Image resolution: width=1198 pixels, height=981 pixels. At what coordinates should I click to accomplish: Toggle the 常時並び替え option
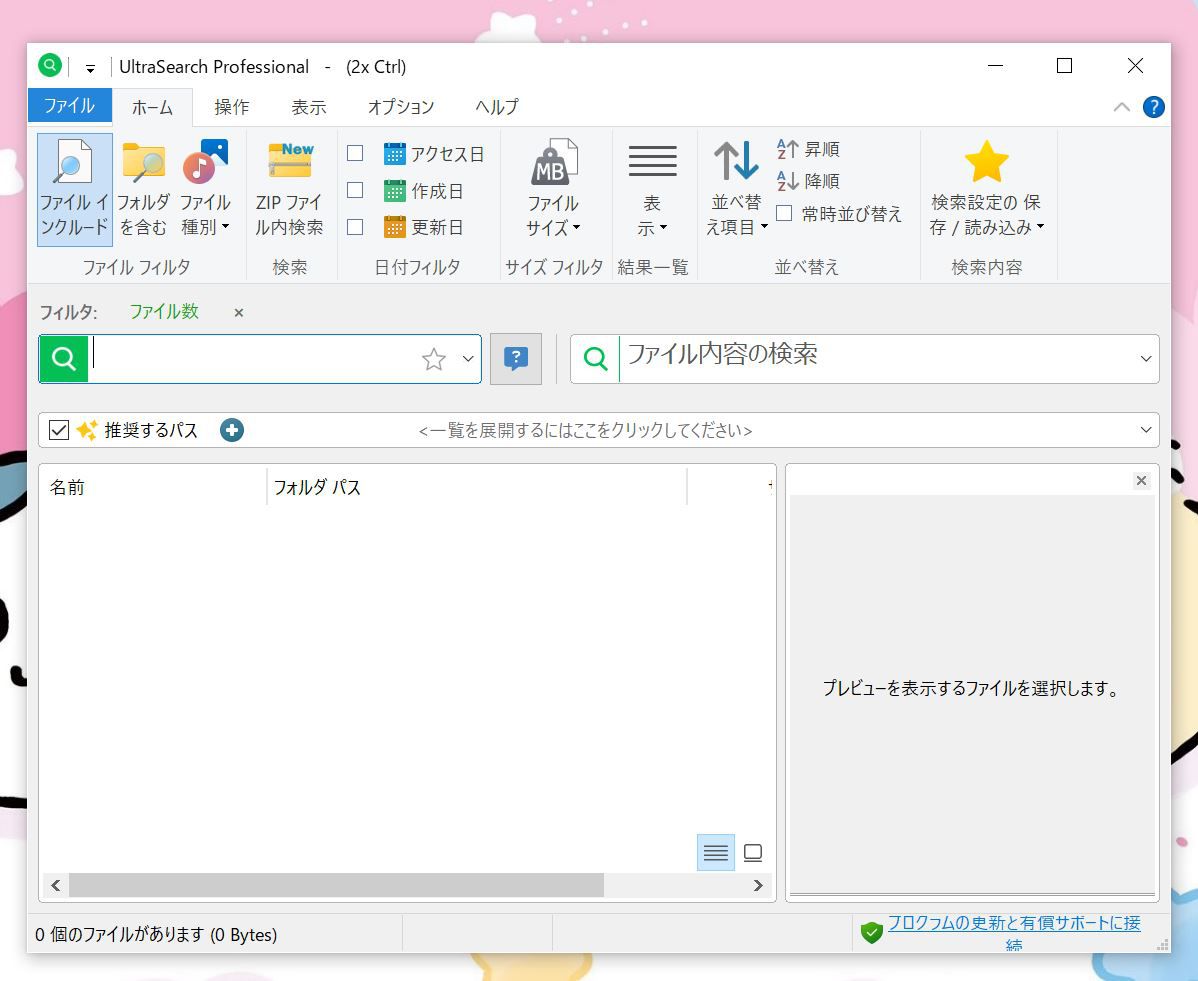point(785,213)
